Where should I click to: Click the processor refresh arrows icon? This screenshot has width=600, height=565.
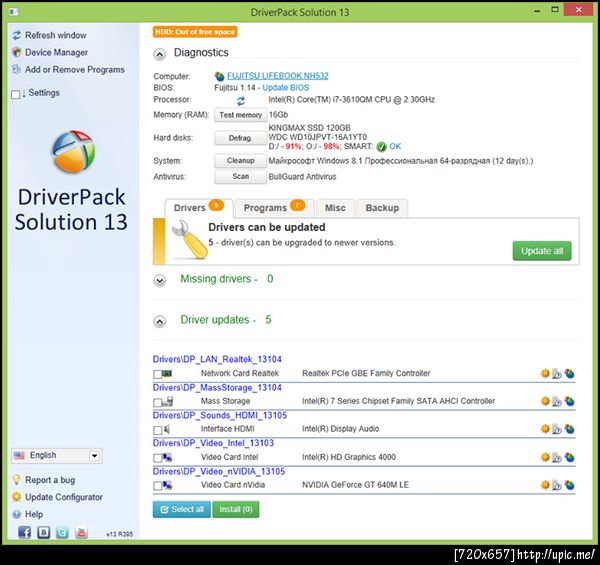(241, 101)
